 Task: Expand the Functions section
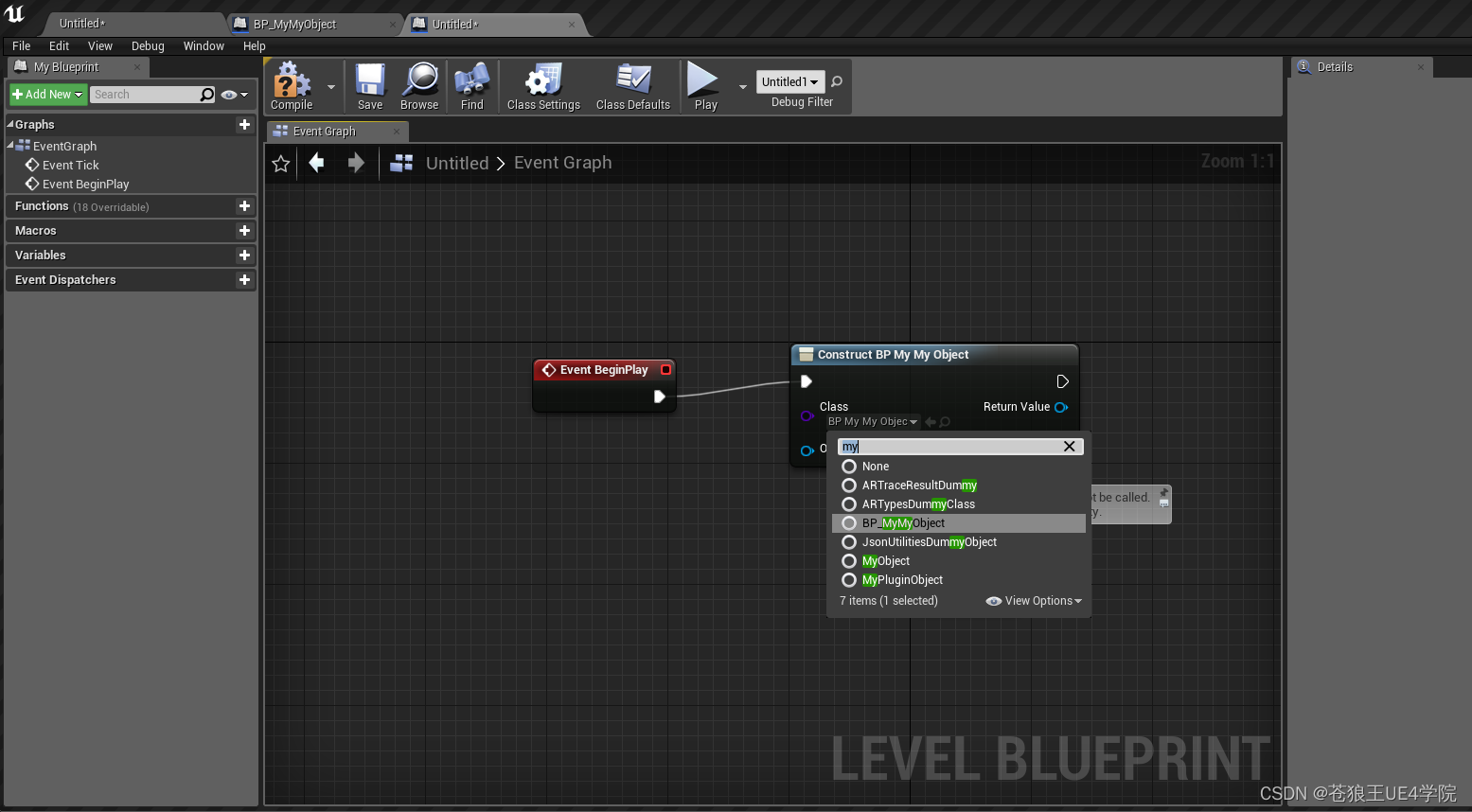tap(42, 205)
